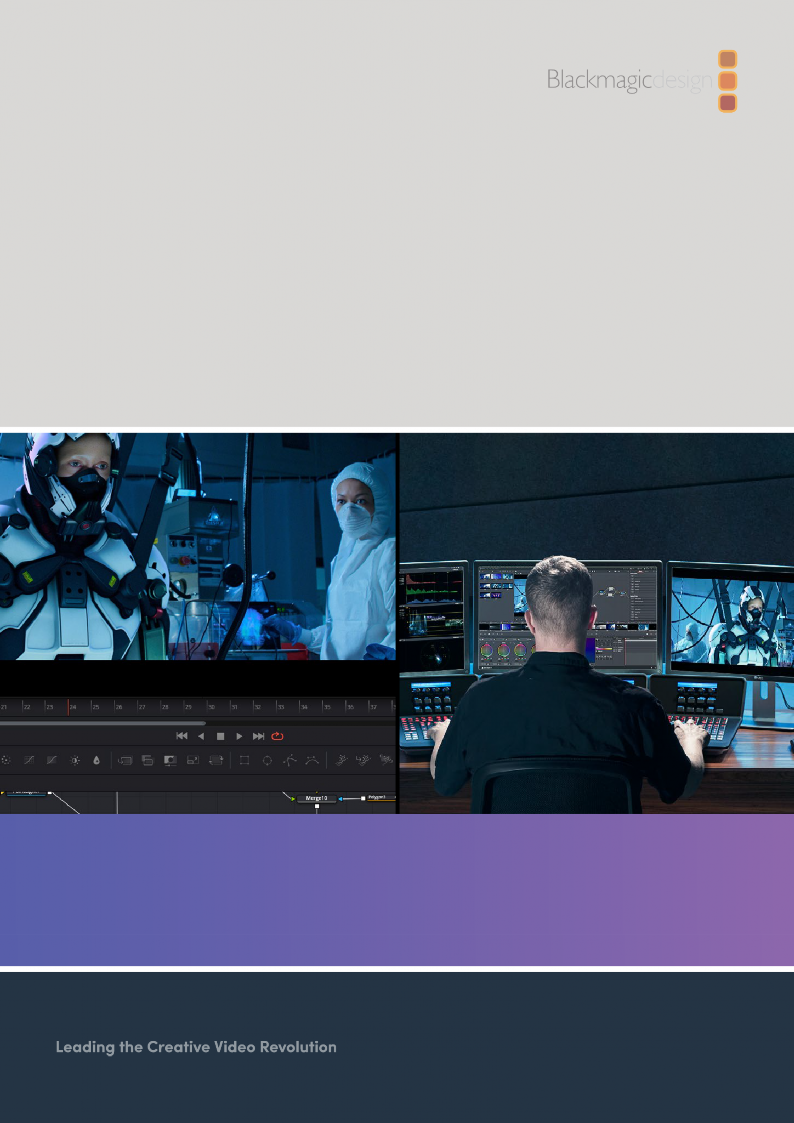
Task: Jump to the last frame
Action: [x=258, y=736]
